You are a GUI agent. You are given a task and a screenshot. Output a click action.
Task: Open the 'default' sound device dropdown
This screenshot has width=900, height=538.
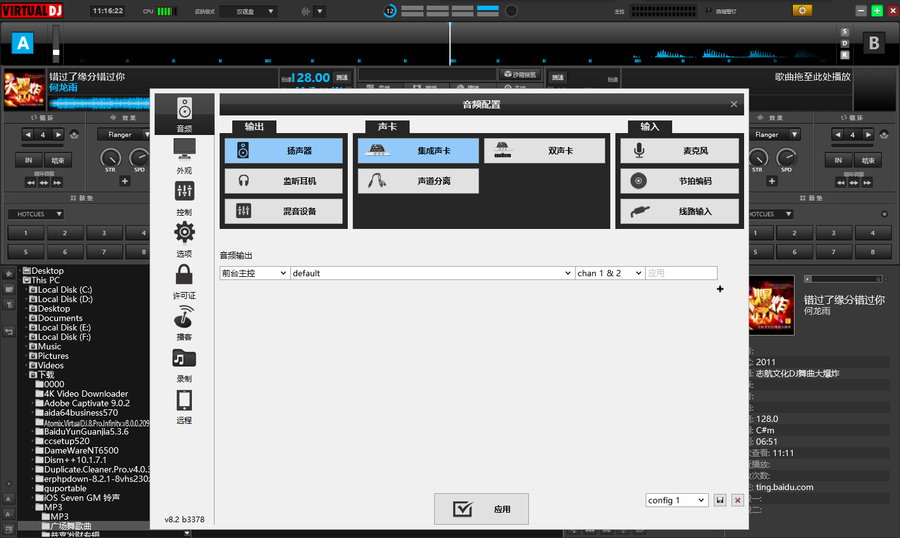(432, 273)
